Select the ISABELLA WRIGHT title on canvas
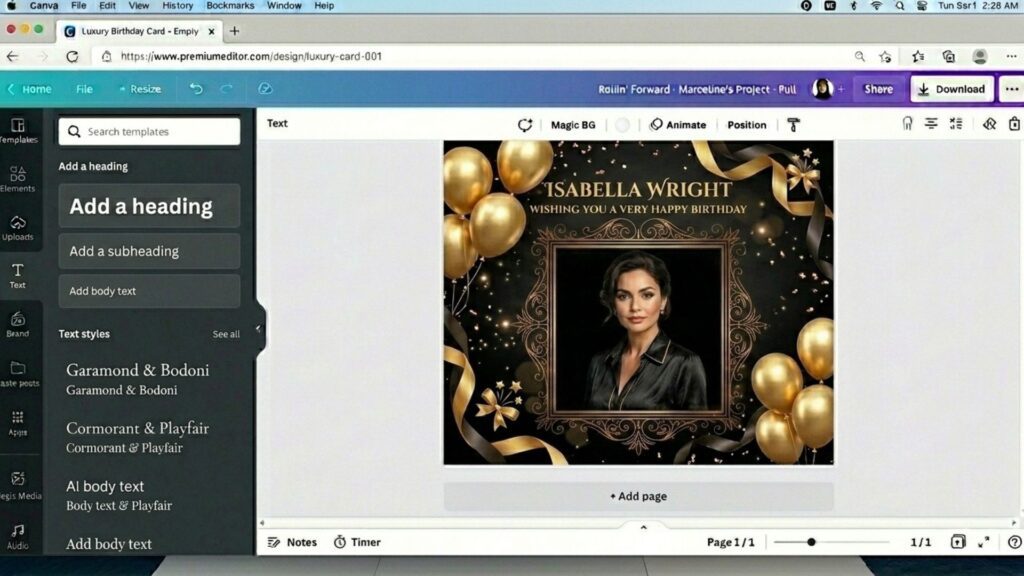 point(638,189)
